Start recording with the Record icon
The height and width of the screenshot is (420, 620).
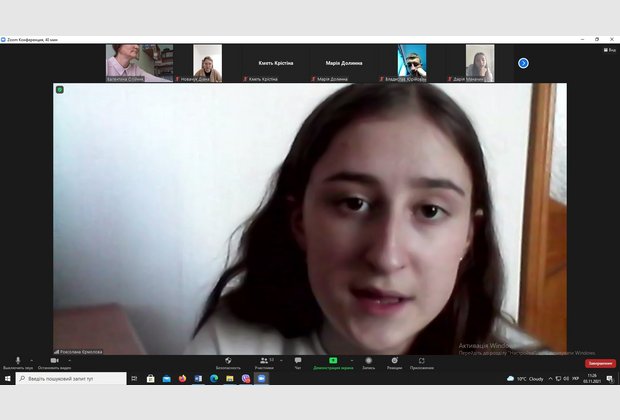(368, 361)
